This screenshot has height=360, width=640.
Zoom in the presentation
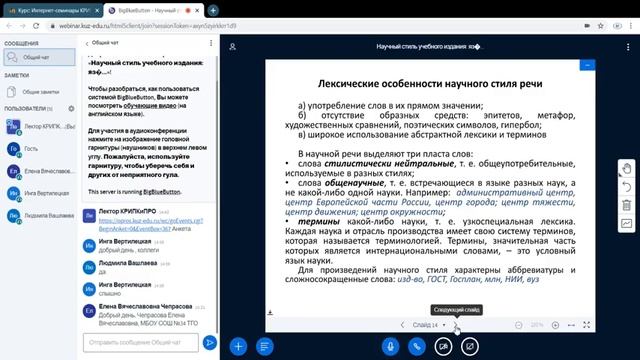pyautogui.click(x=555, y=325)
